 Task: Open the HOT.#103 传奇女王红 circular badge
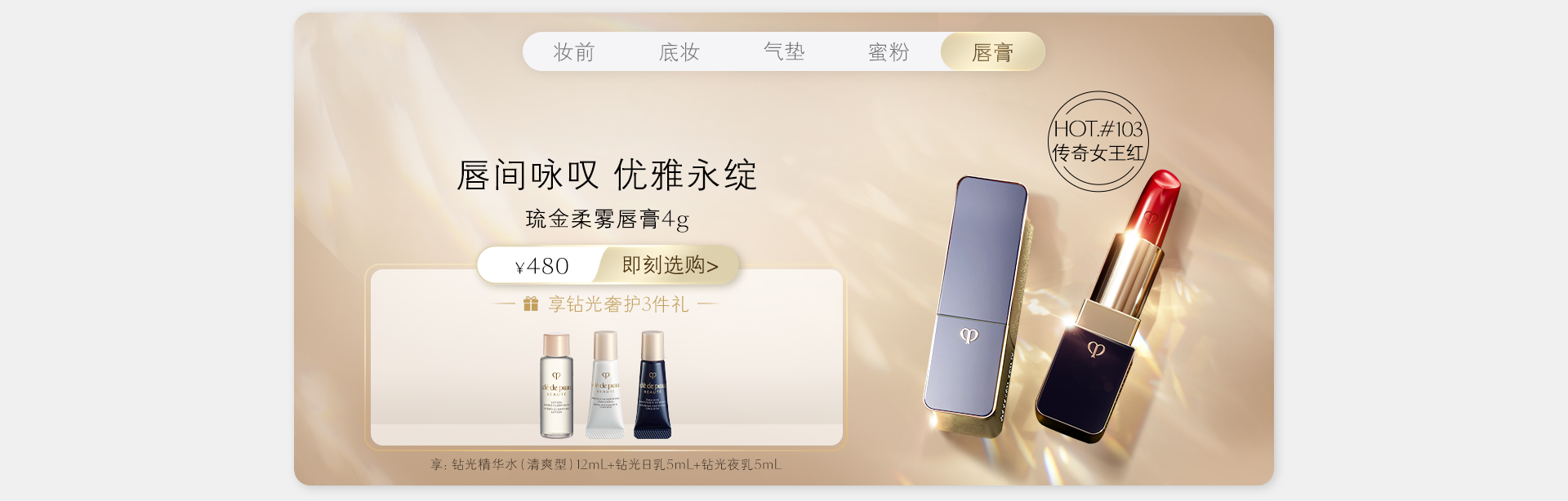point(1098,141)
